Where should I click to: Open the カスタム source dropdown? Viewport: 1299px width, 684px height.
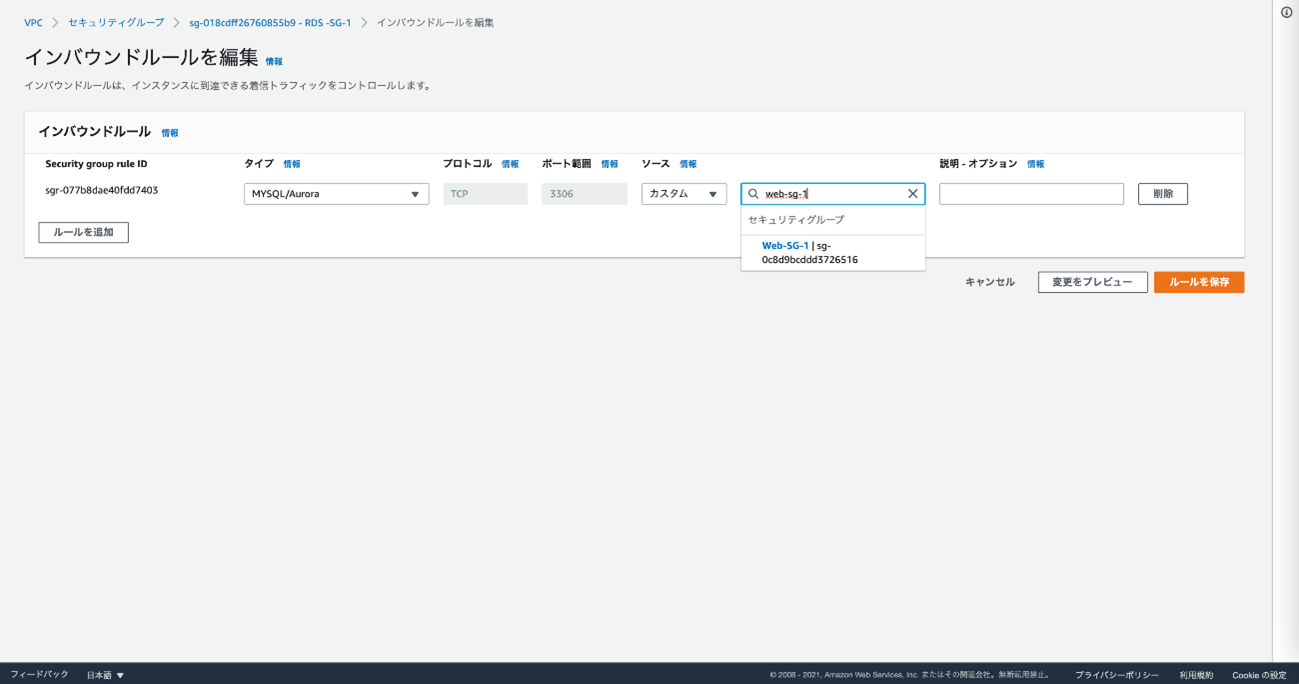click(x=683, y=194)
